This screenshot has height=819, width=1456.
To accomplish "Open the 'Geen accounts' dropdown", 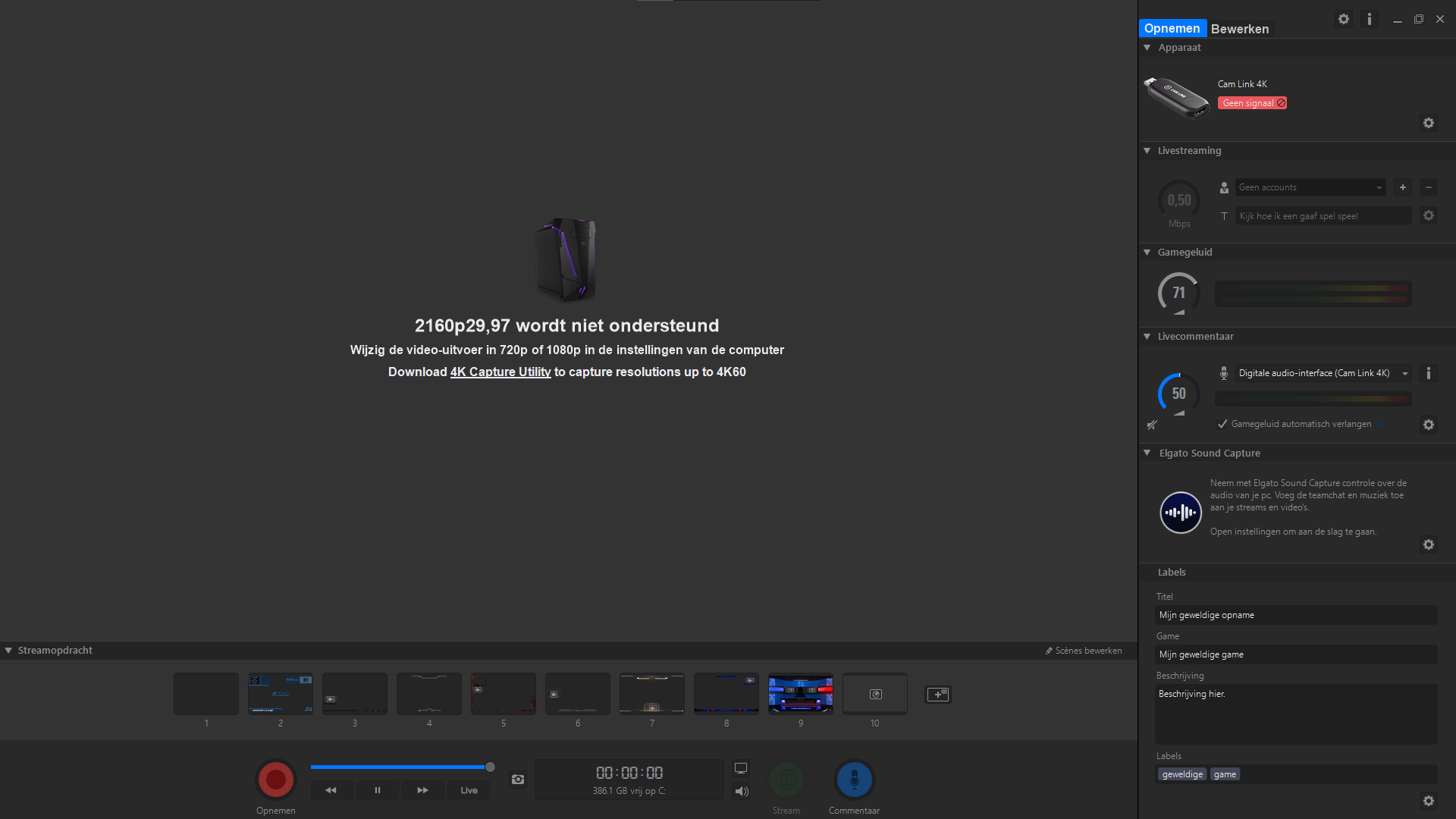I will [1310, 187].
